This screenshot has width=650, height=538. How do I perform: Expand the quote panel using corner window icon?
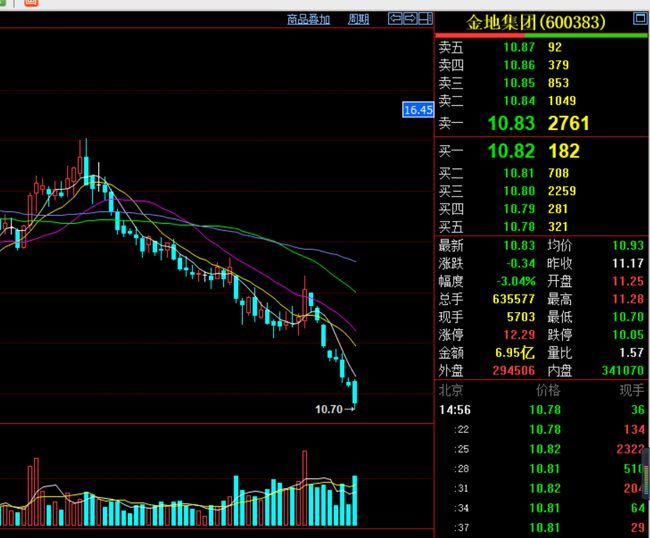(640, 18)
